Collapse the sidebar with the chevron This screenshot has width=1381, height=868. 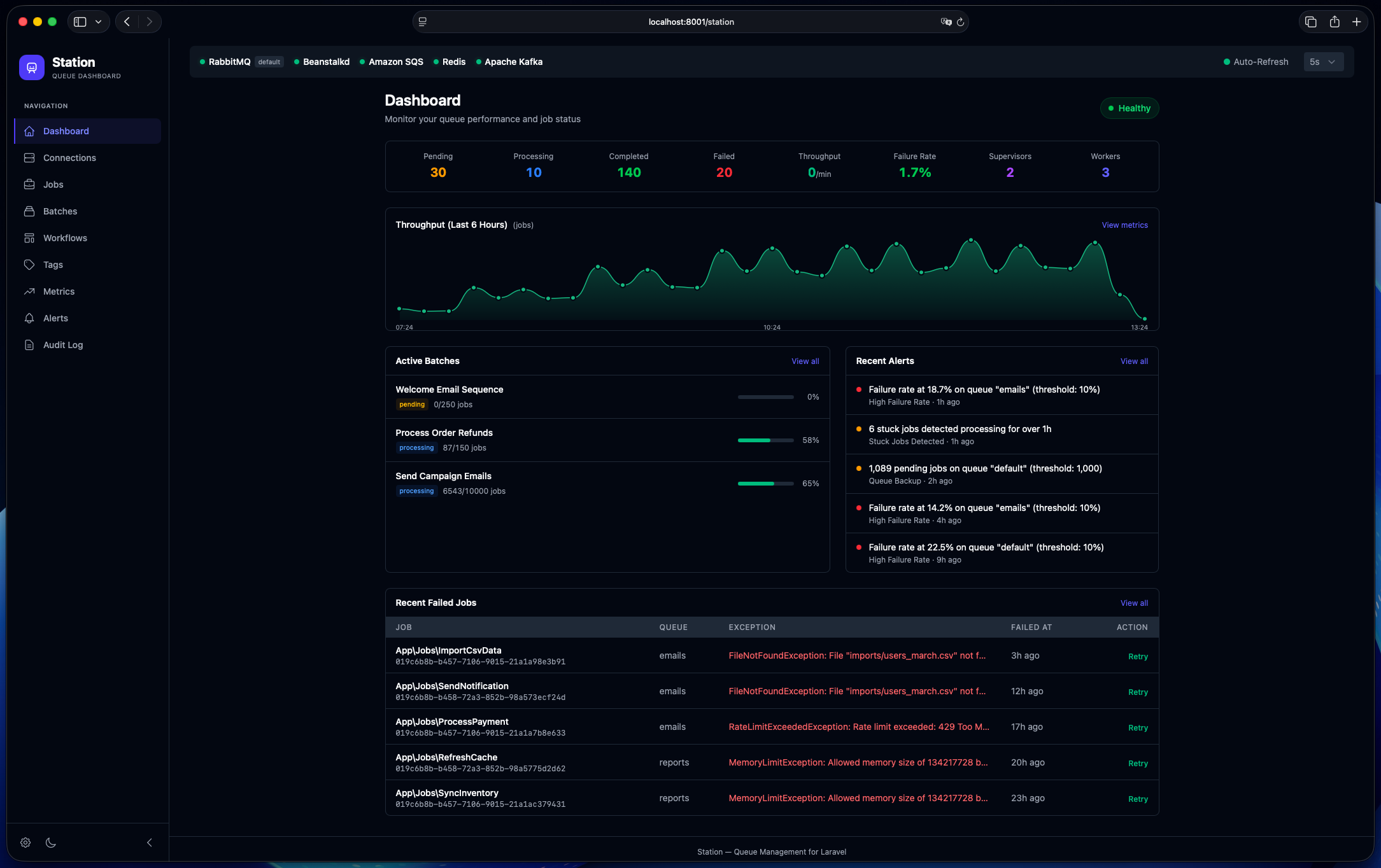150,842
